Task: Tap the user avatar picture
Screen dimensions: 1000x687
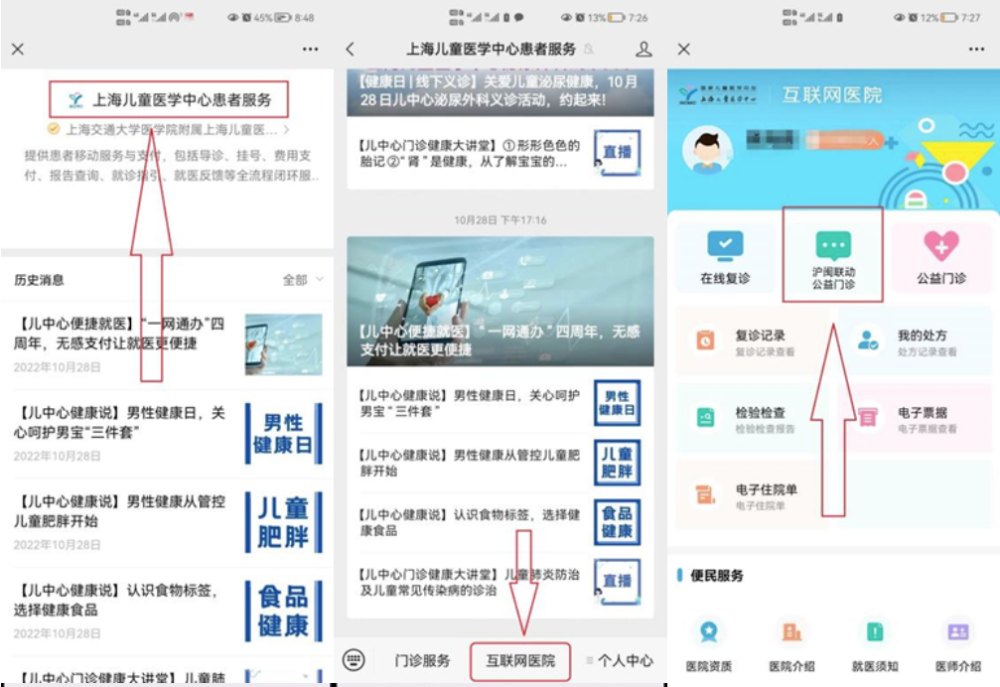Action: pyautogui.click(x=707, y=151)
